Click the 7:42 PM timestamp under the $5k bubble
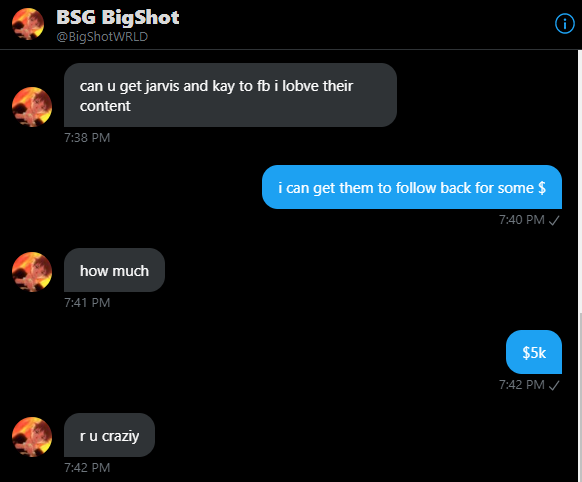582x482 pixels. [521, 385]
